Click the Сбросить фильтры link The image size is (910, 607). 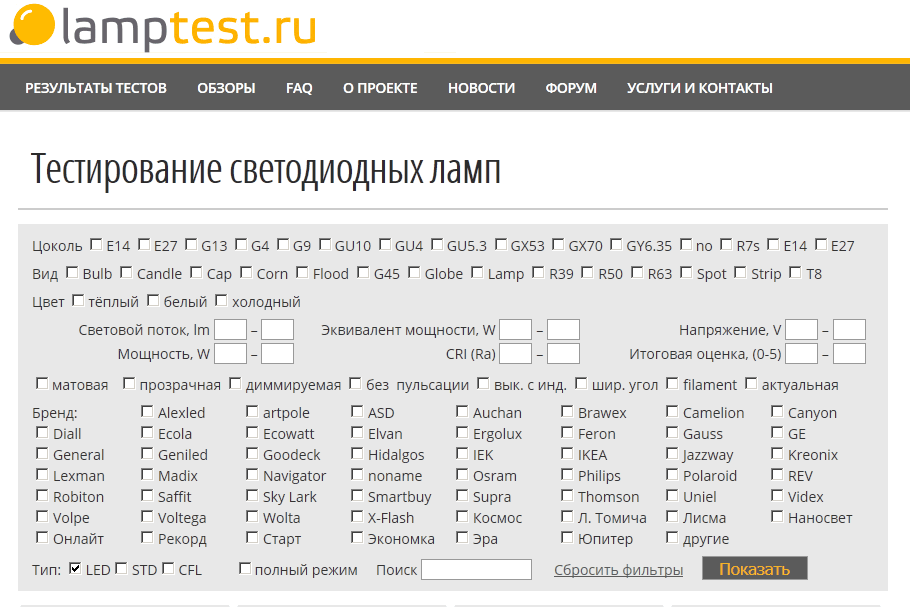(618, 570)
